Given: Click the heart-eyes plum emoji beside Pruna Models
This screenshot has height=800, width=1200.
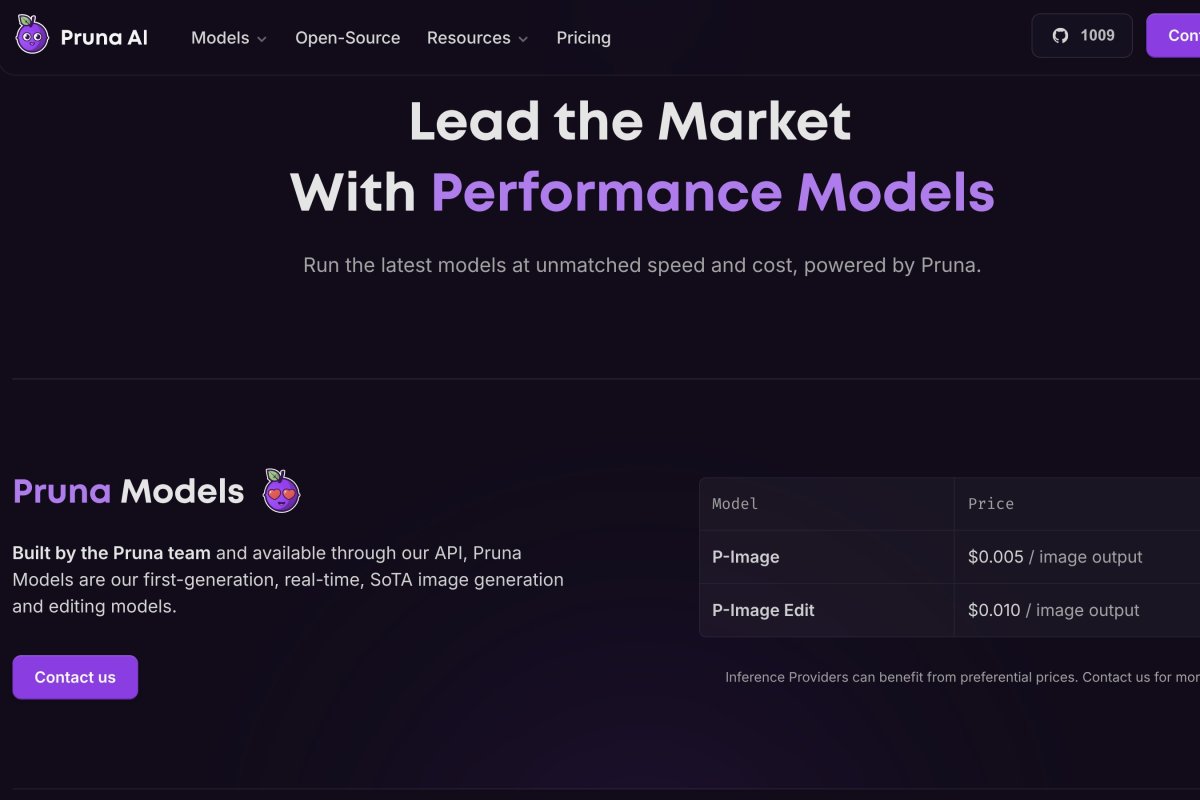Looking at the screenshot, I should point(281,490).
